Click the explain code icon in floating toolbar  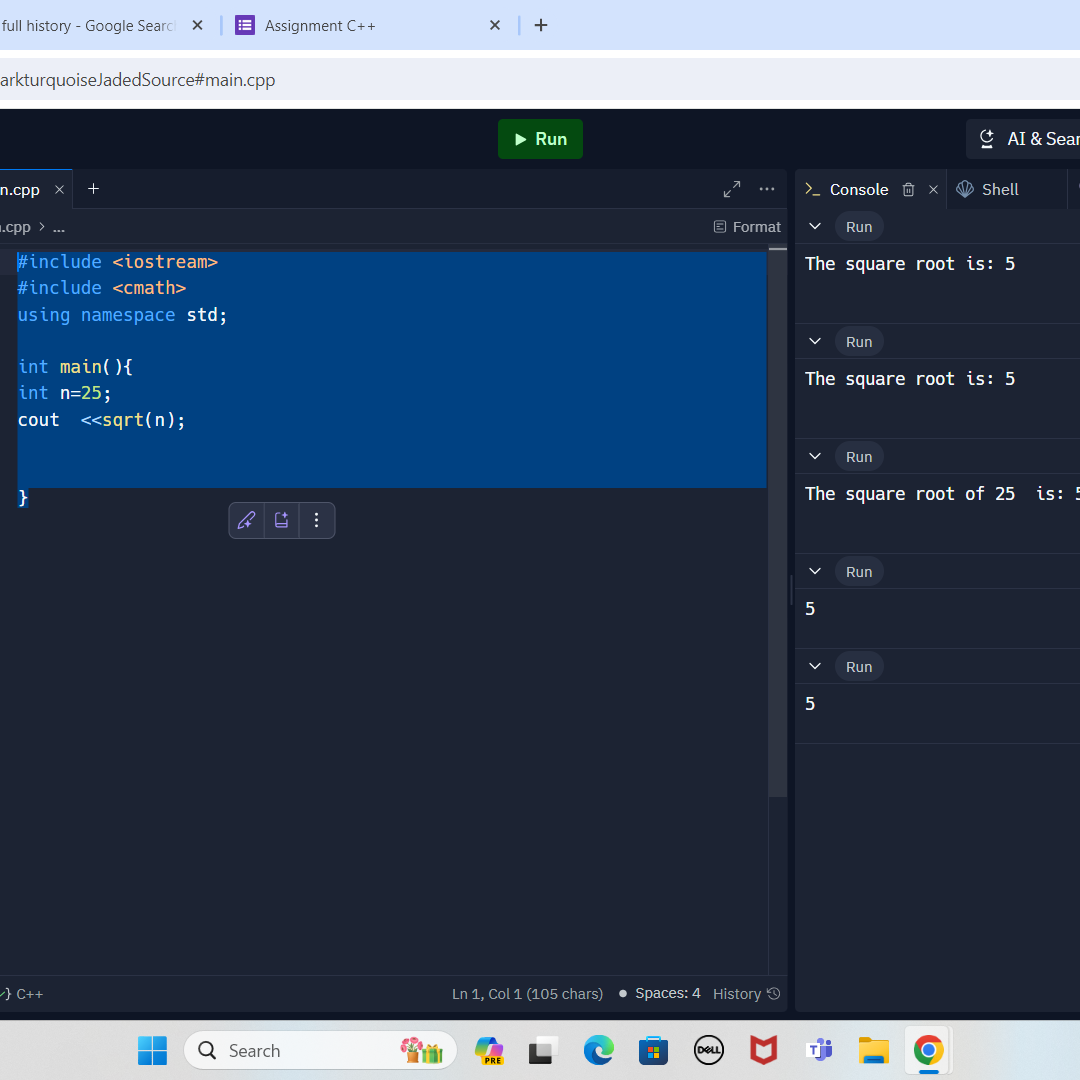[x=282, y=520]
